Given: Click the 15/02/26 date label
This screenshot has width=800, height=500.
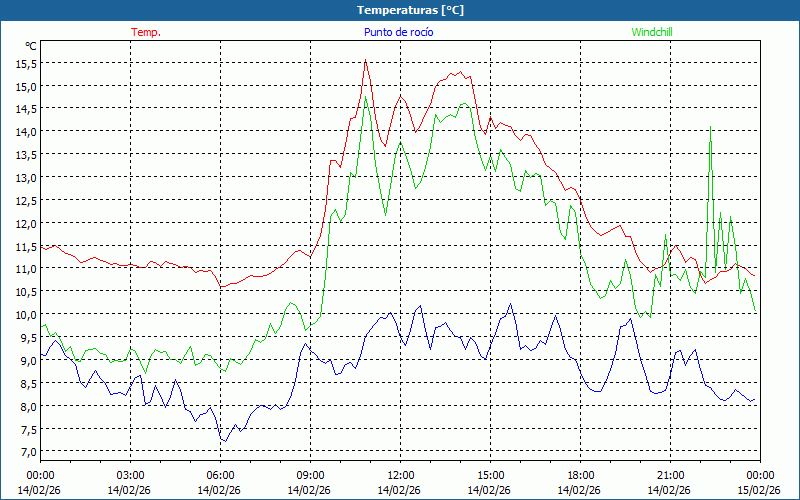Looking at the screenshot, I should pyautogui.click(x=759, y=490).
